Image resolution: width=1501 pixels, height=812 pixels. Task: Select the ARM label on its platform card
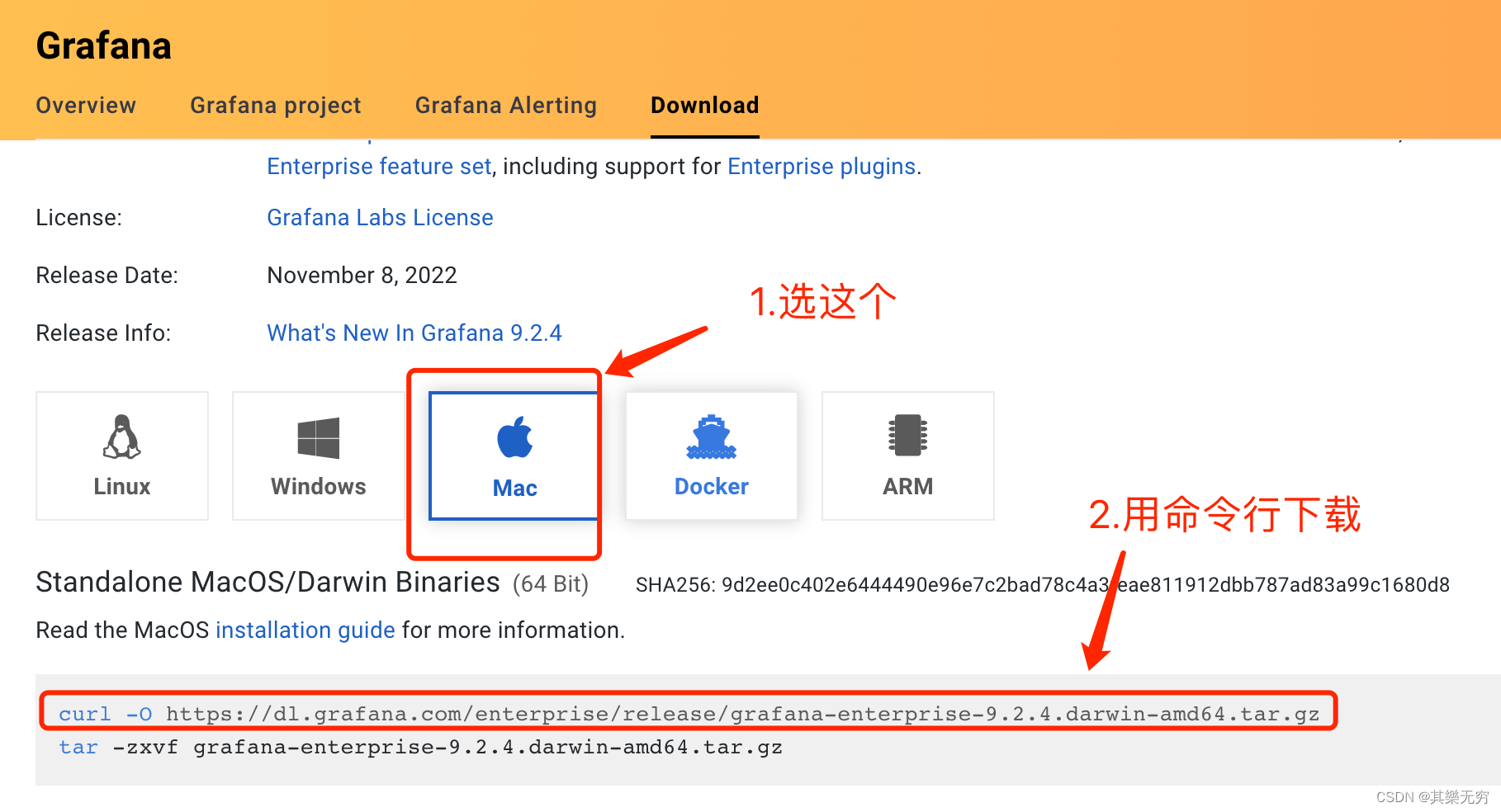[x=908, y=487]
